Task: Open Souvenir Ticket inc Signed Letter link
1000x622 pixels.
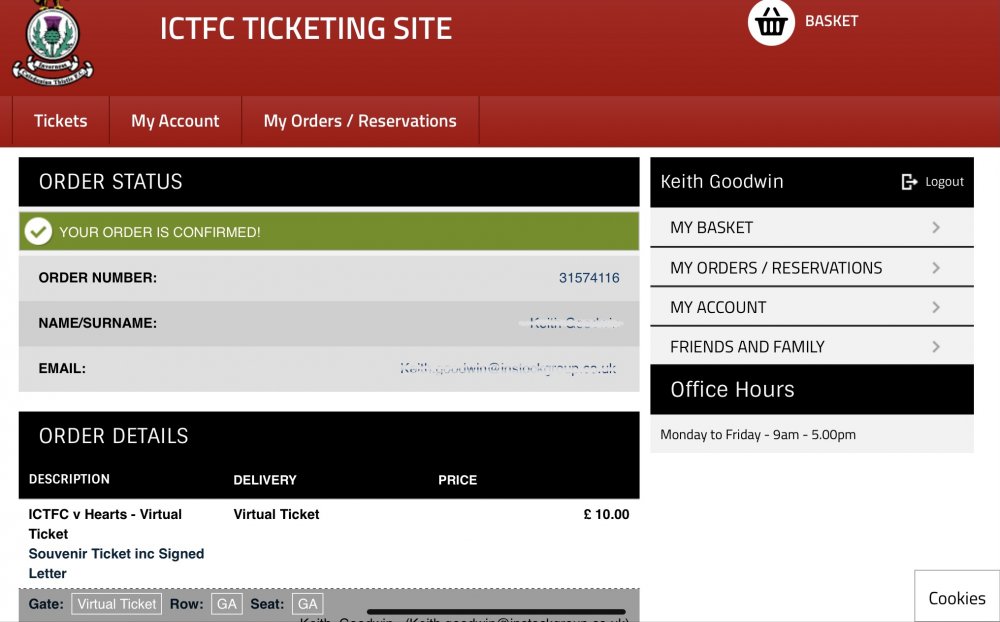Action: click(116, 563)
